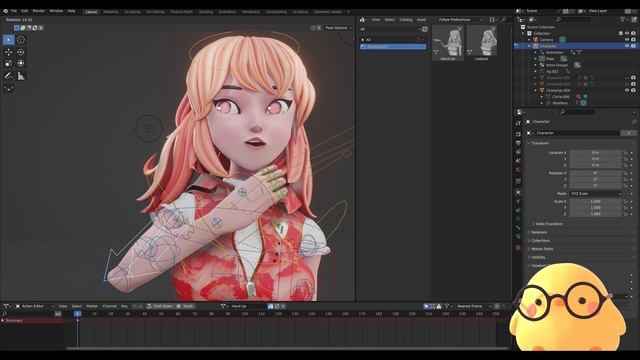This screenshot has height=360, width=640.
Task: Click the Camera object icon in outliner
Action: tap(536, 40)
